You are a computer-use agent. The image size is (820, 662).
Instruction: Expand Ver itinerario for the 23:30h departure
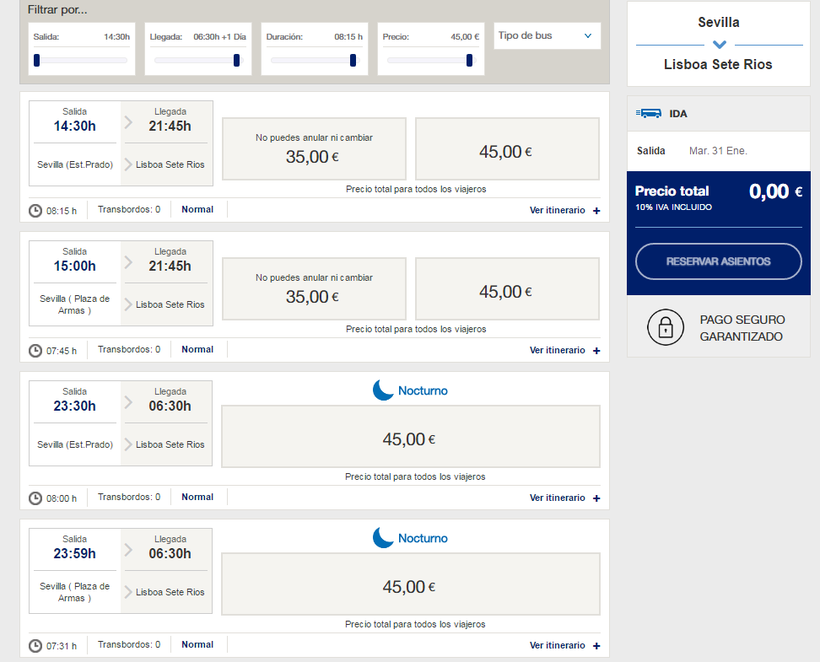[x=565, y=498]
